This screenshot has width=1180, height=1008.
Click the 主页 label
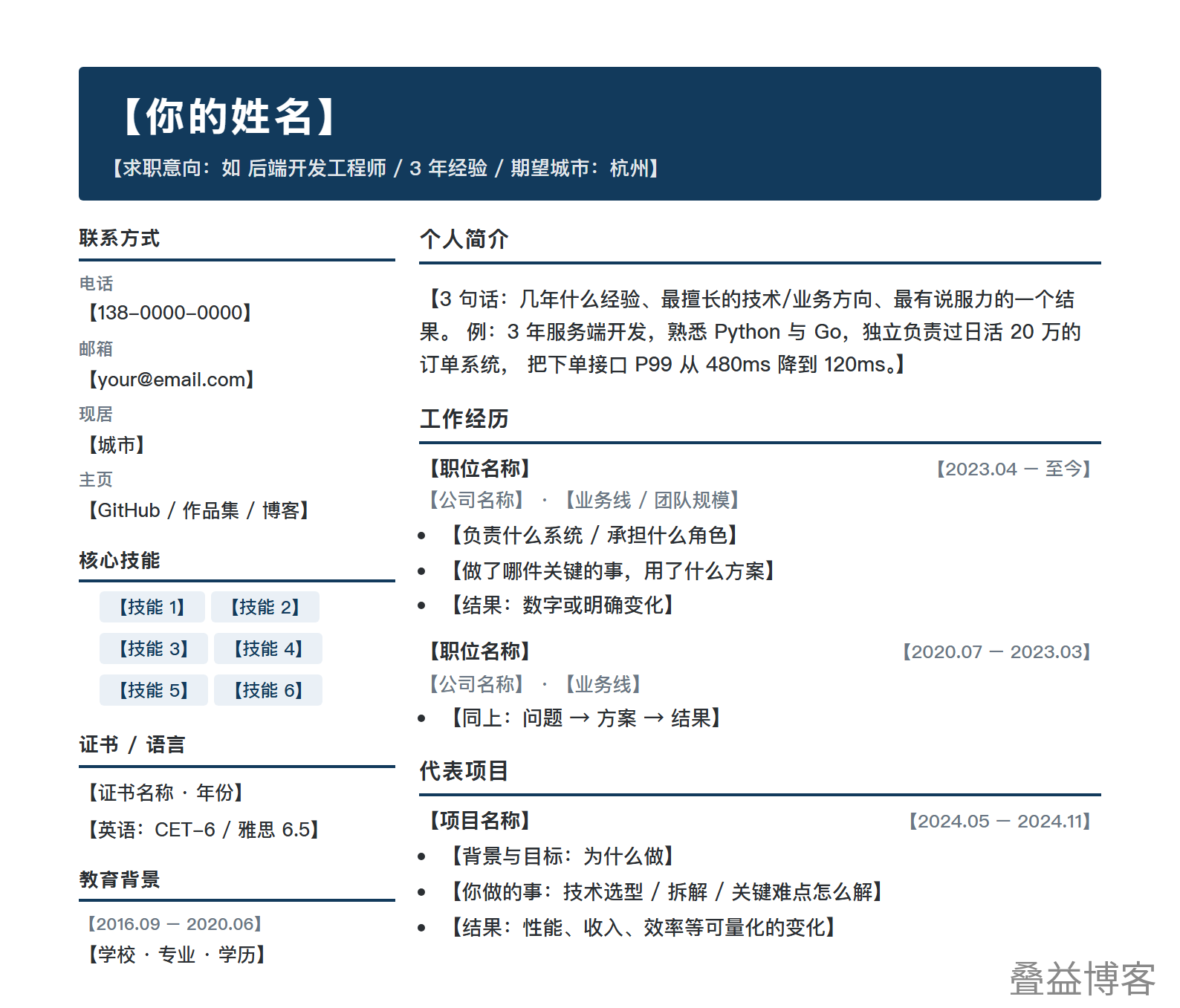pos(97,480)
